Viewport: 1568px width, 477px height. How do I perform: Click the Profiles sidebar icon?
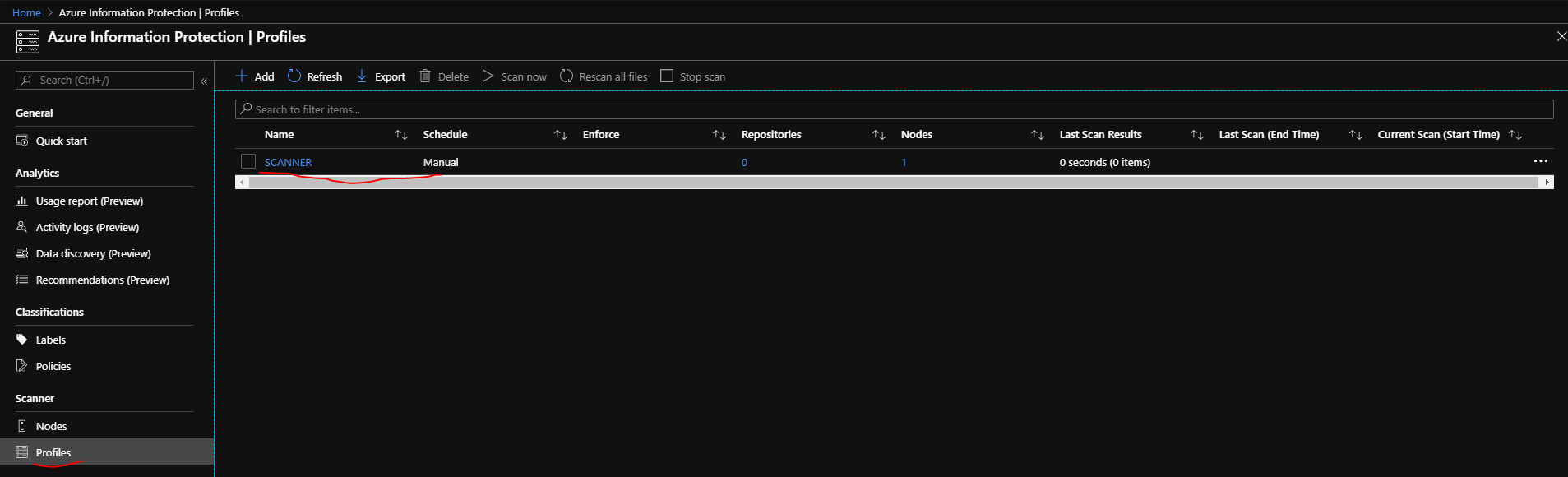(x=22, y=452)
